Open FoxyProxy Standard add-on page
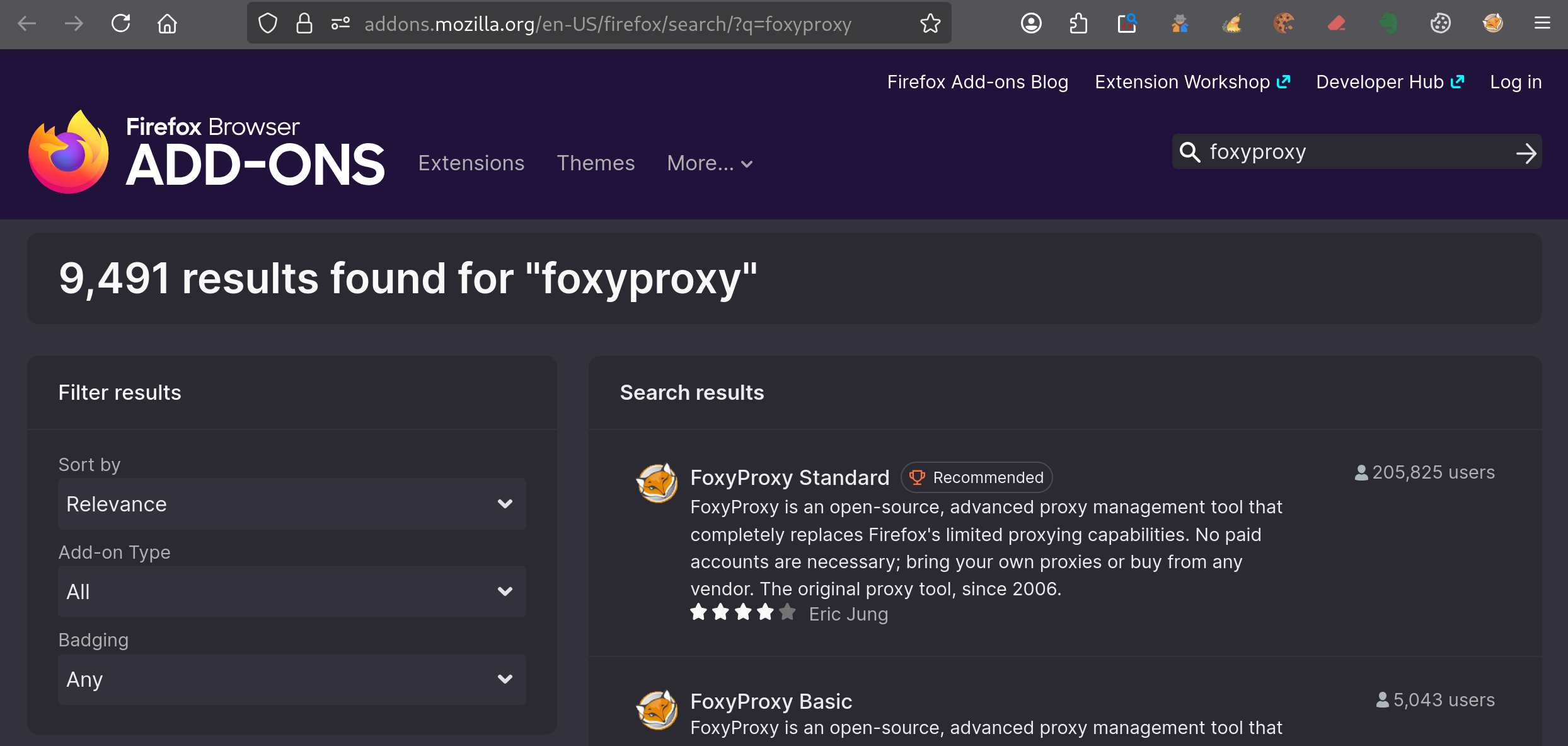Screen dimensions: 1568x746 pyautogui.click(x=790, y=477)
